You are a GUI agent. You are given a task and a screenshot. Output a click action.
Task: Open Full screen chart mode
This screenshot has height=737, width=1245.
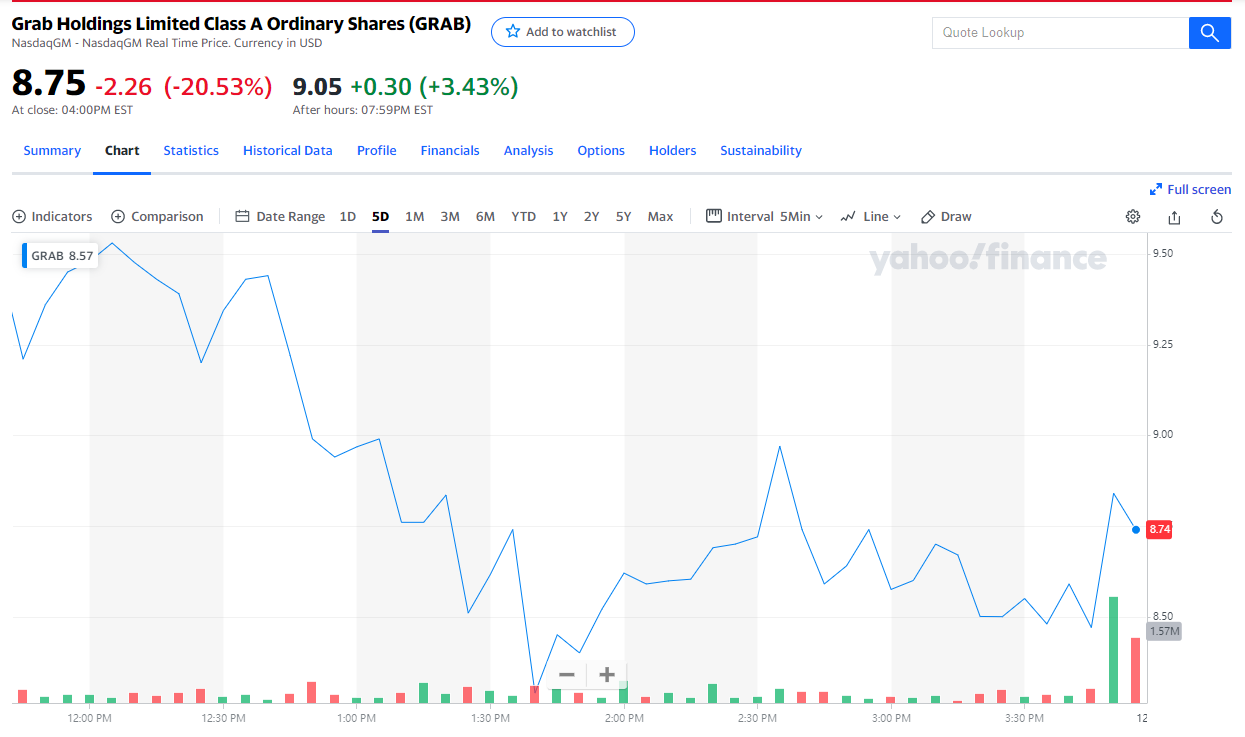click(x=1190, y=189)
